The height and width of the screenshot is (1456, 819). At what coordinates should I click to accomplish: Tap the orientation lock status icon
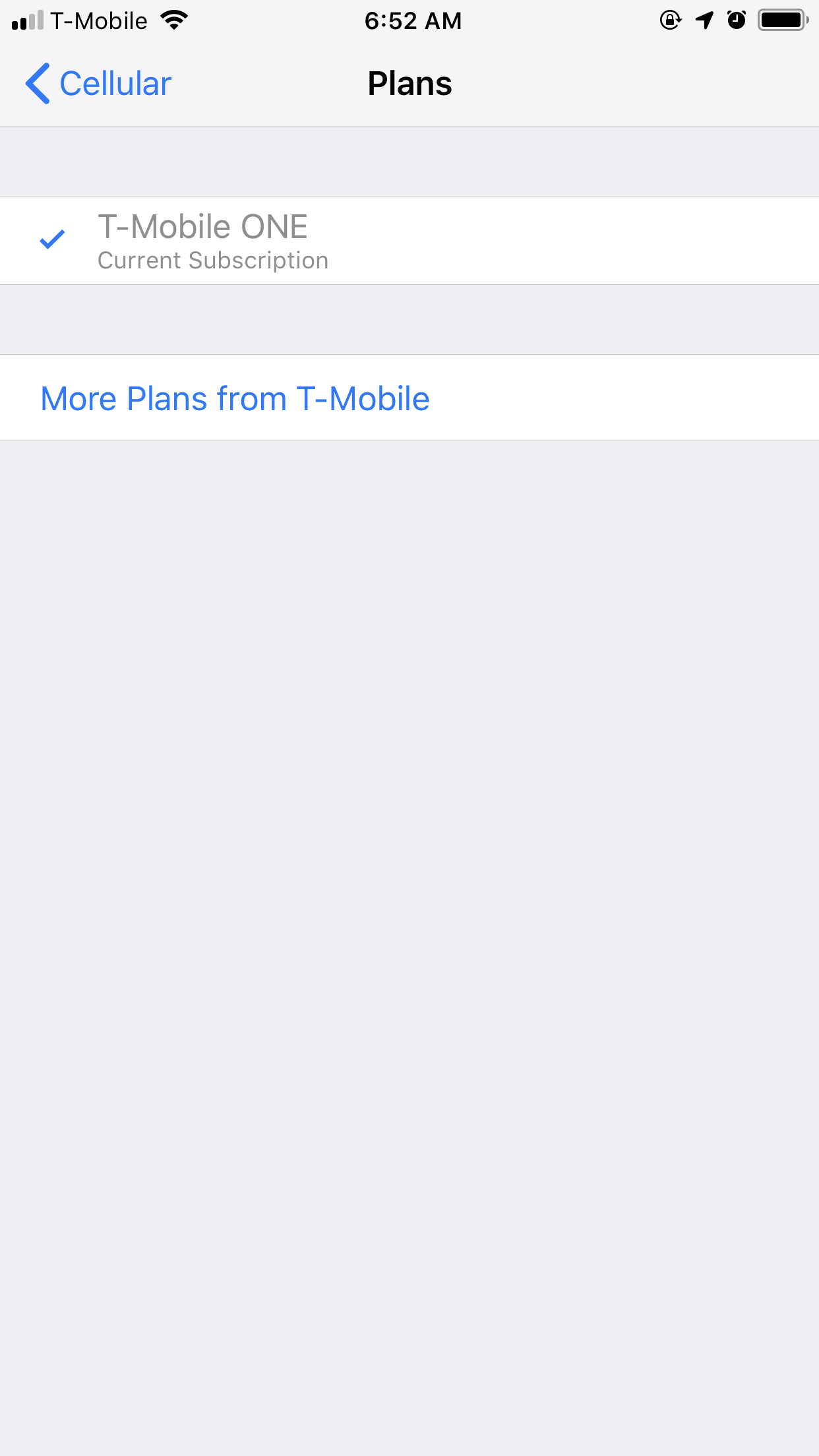tap(671, 20)
